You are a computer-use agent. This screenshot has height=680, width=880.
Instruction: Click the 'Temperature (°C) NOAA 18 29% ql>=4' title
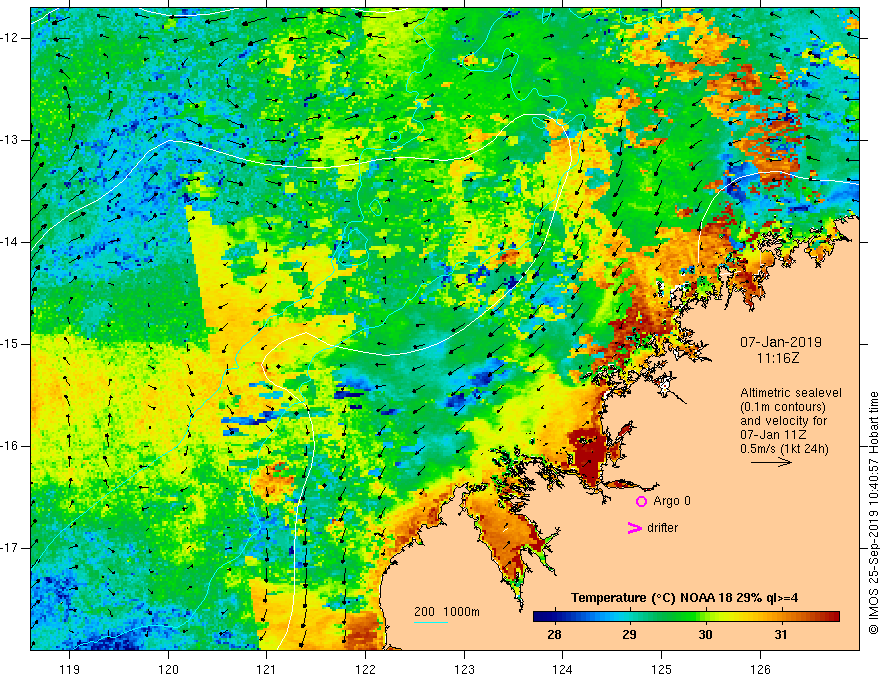[684, 598]
